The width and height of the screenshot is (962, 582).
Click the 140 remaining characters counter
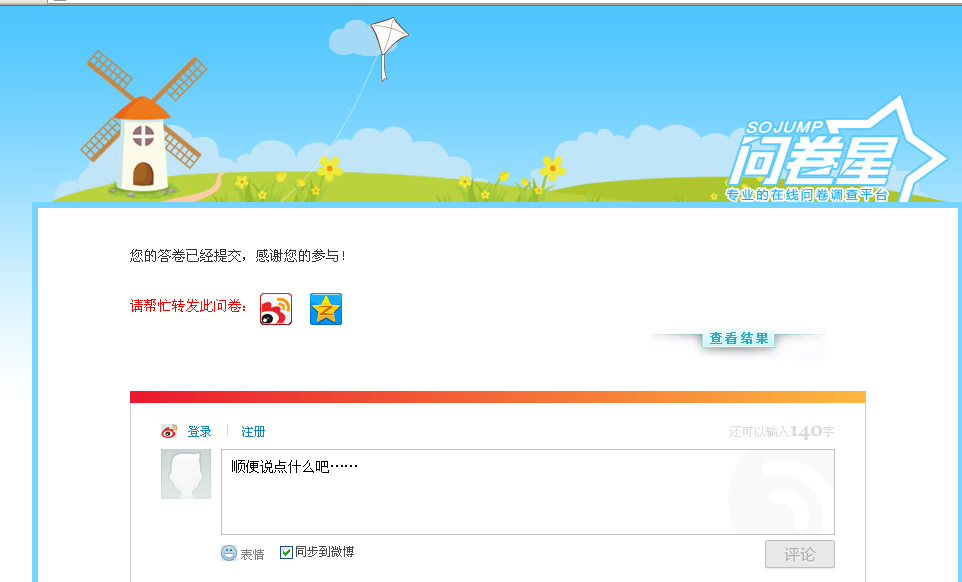coord(806,432)
